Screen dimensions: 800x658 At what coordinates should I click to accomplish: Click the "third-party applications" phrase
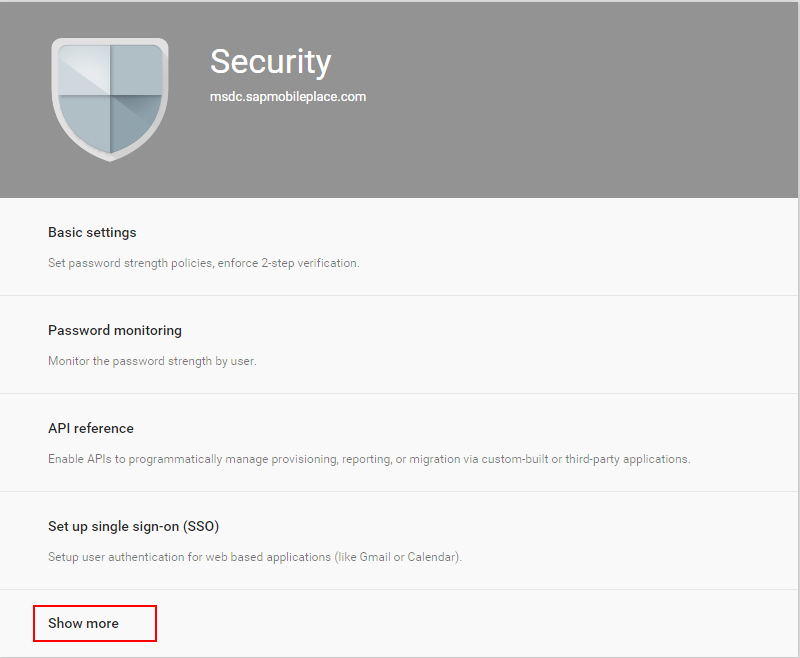627,459
